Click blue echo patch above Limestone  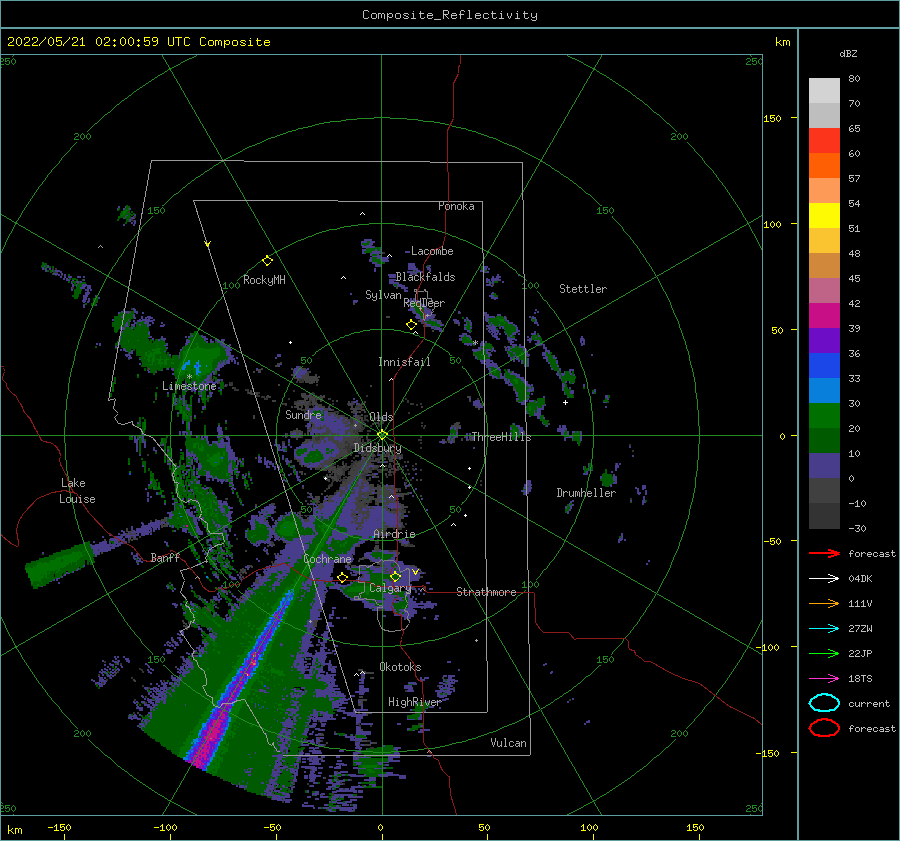192,366
